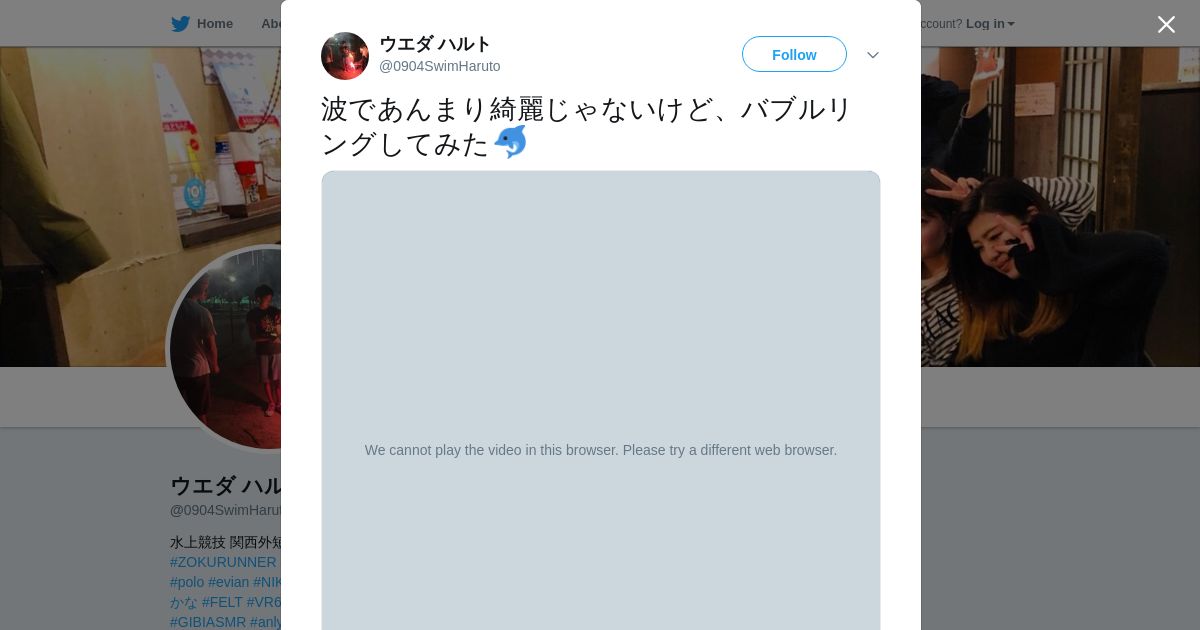Close the tweet overlay with X
This screenshot has width=1200, height=630.
[x=1166, y=24]
